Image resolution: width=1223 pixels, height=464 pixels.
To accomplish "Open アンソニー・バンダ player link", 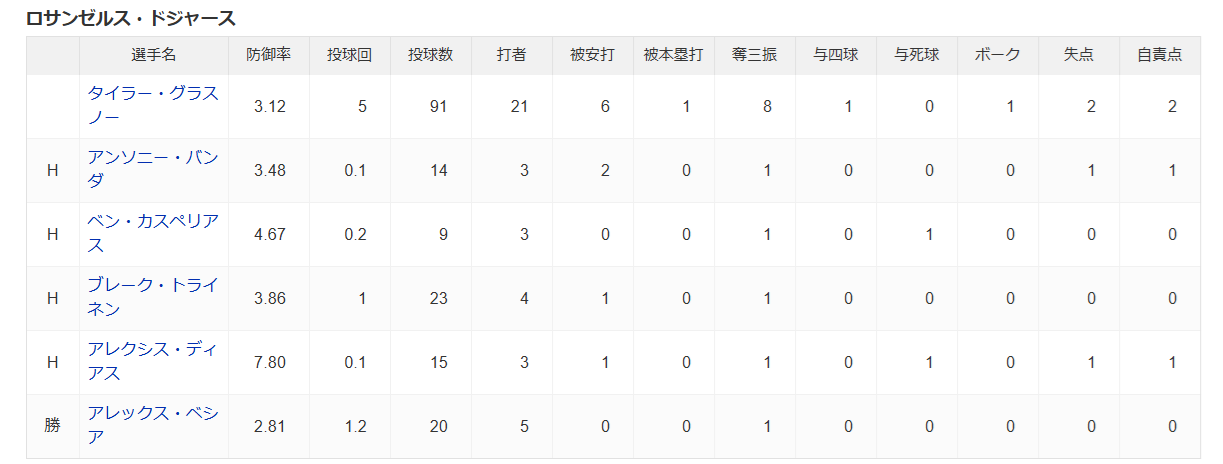I will click(153, 170).
